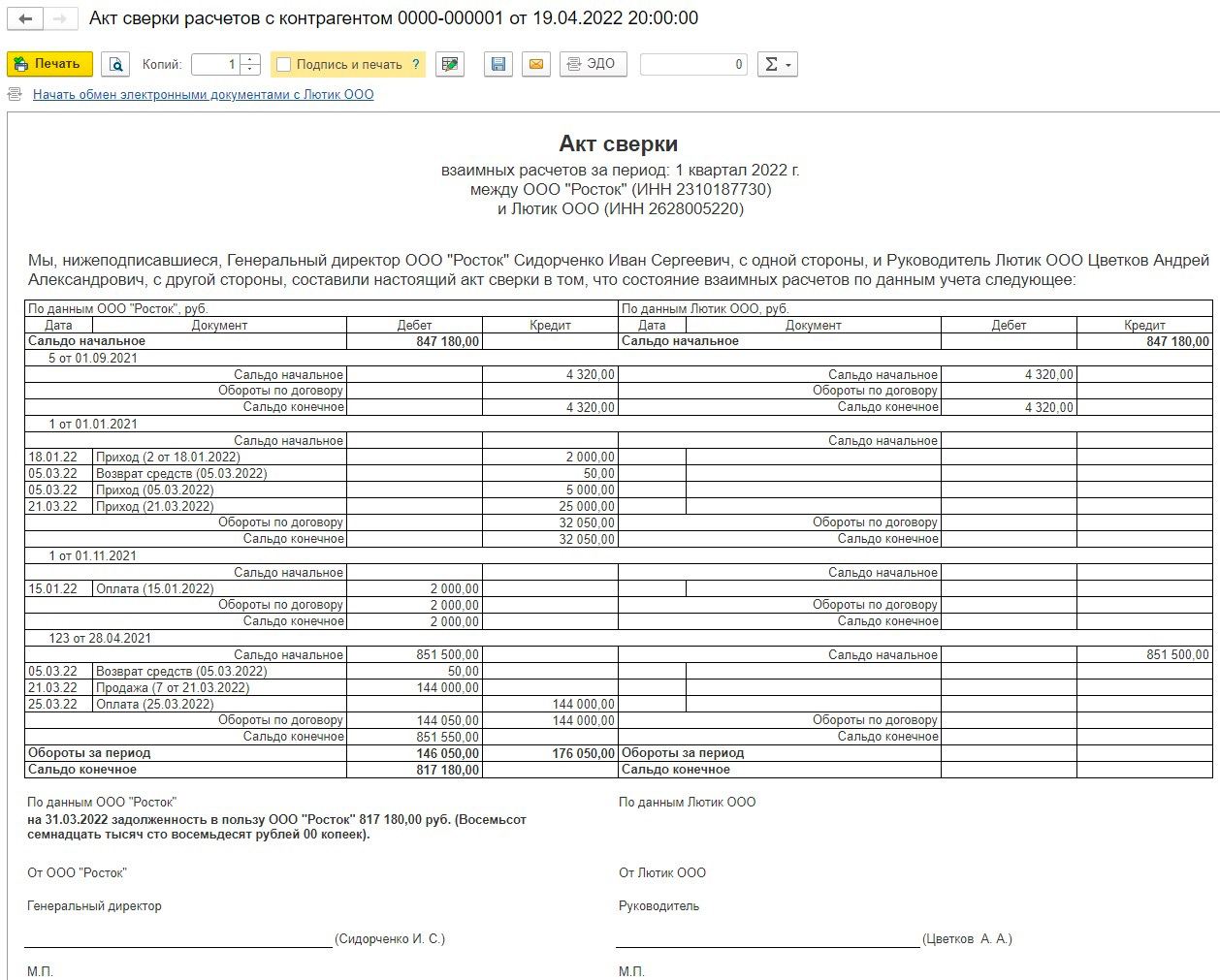Image resolution: width=1220 pixels, height=980 pixels.
Task: Expand the Sigma sum dropdown
Action: pyautogui.click(x=777, y=65)
